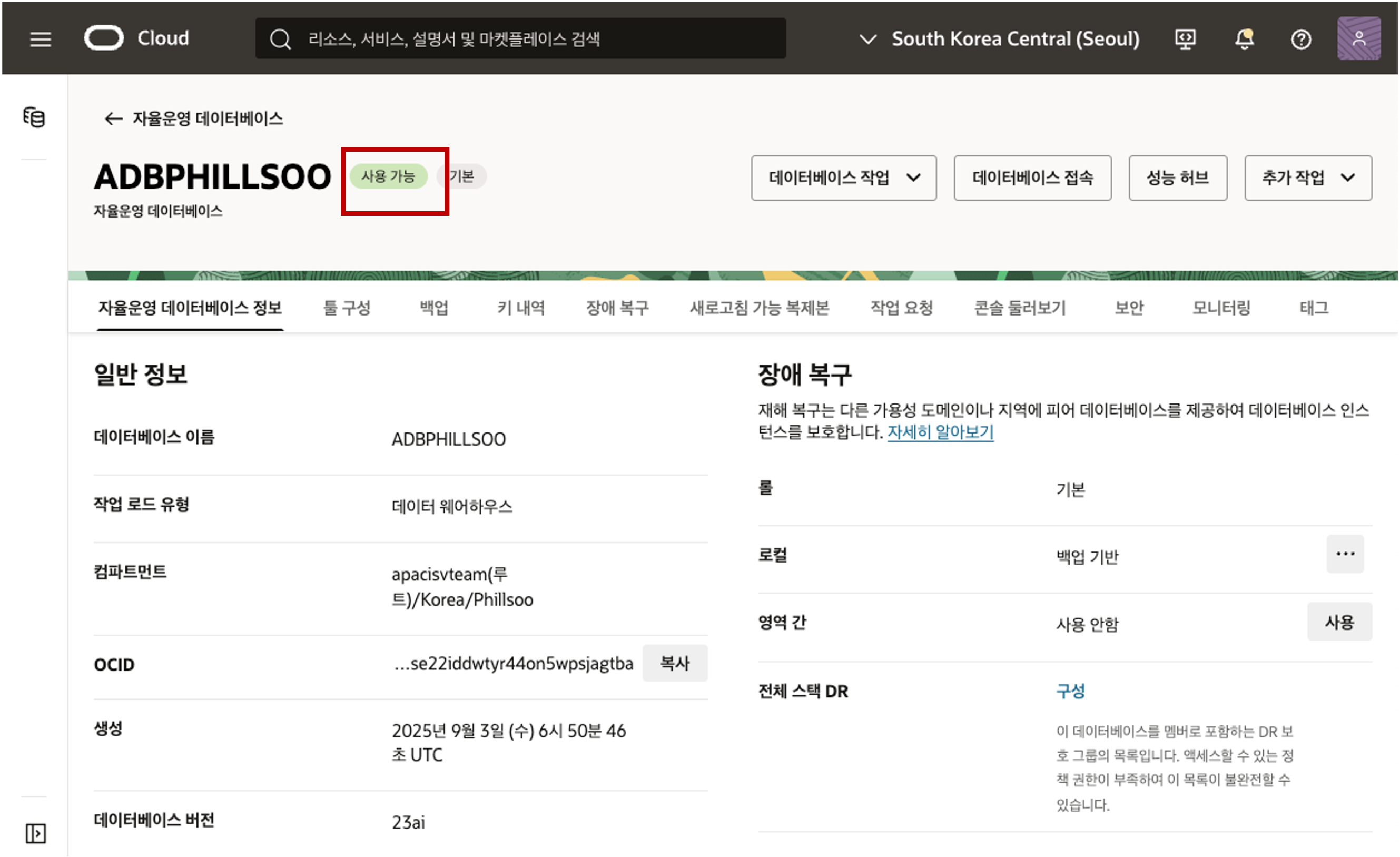Screen dimensions: 1400x857
Task: Switch to the 콘솔 둘러보기 tab
Action: tap(1020, 308)
